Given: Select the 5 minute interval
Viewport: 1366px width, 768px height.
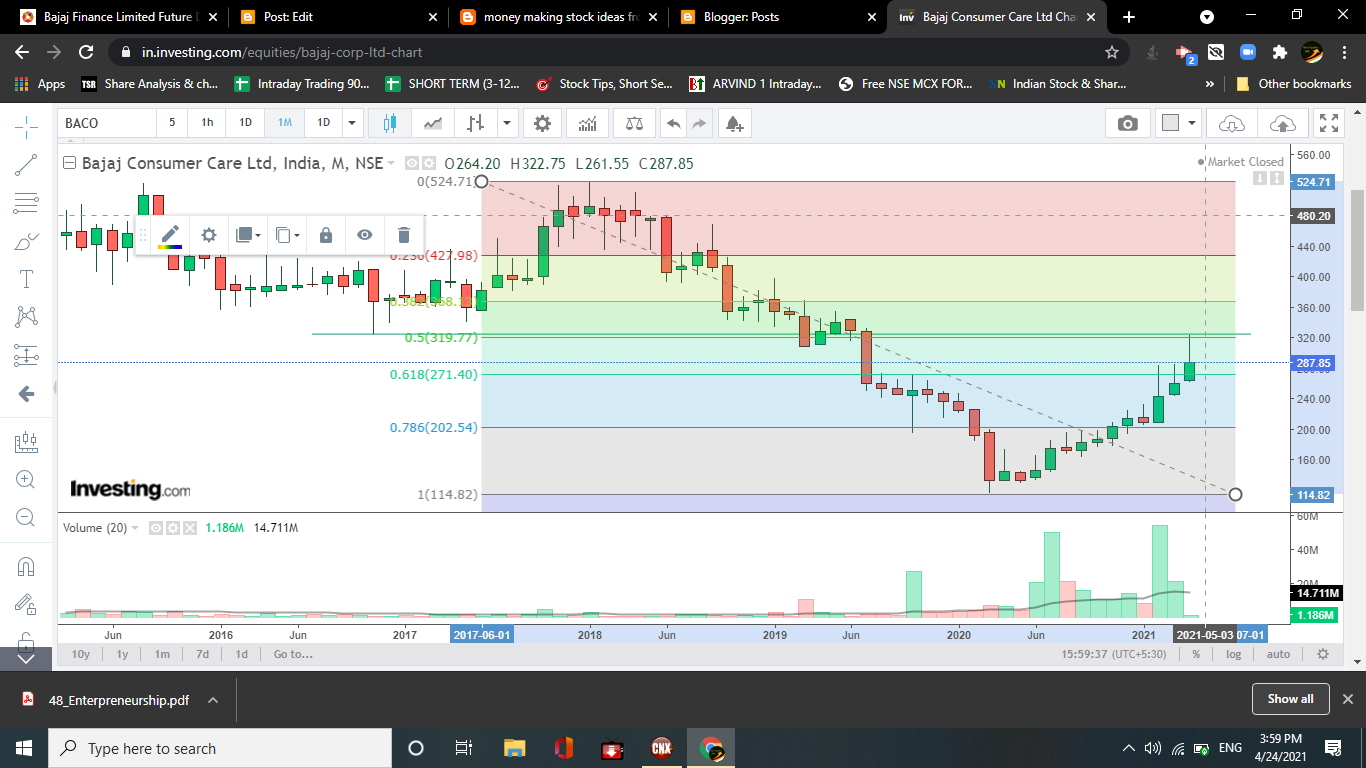Looking at the screenshot, I should coord(172,123).
